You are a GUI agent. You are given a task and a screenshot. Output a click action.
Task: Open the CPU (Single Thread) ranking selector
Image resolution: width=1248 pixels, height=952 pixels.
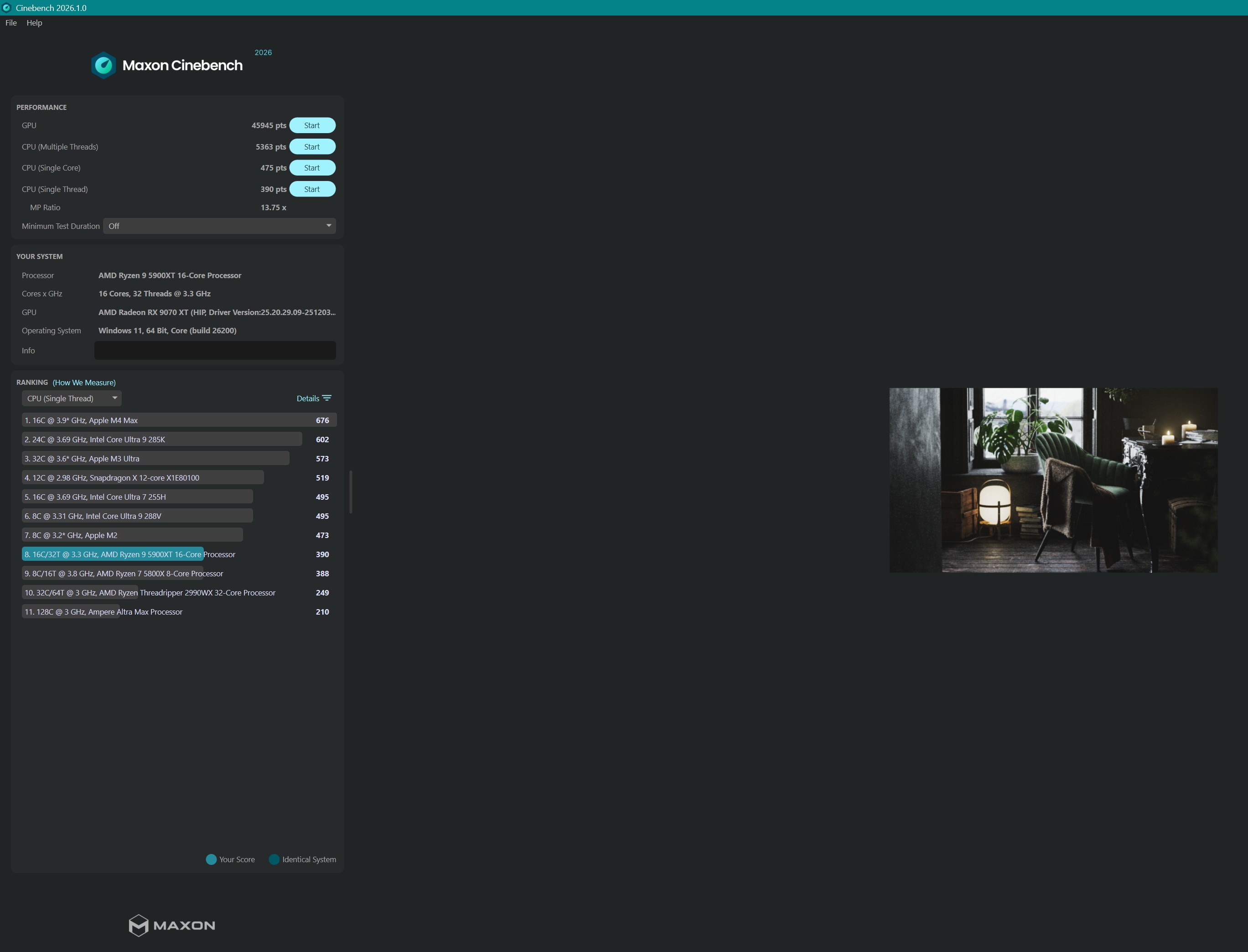click(71, 398)
